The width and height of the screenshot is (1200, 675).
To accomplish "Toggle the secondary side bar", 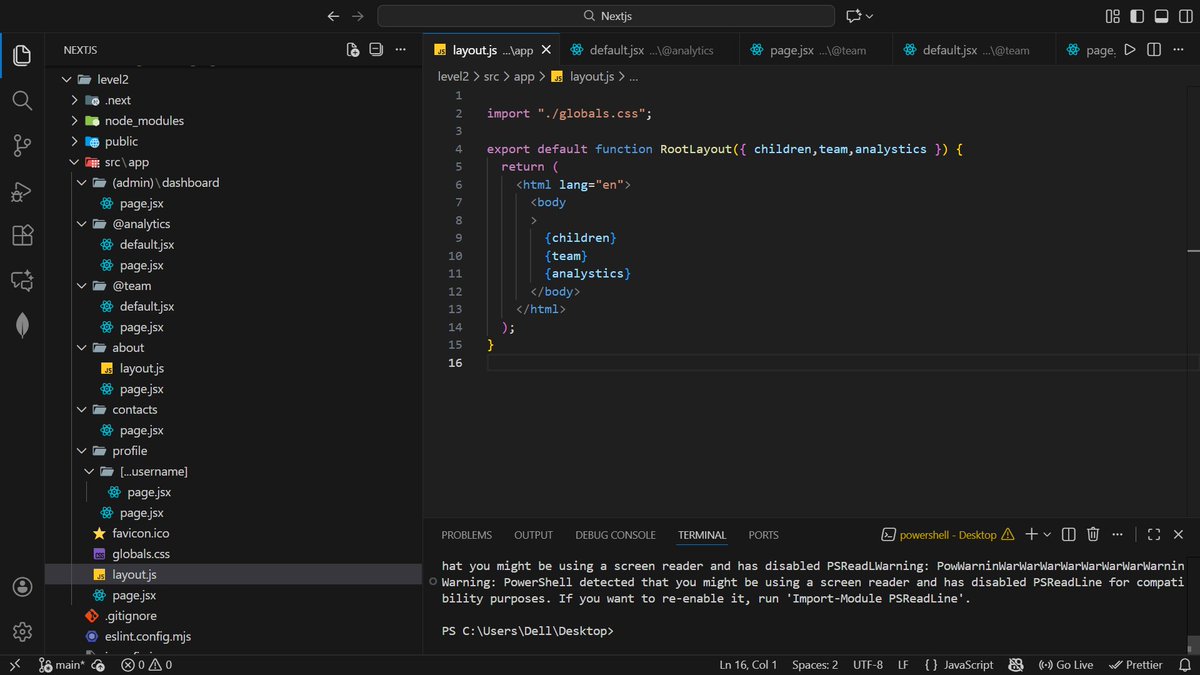I will [x=1184, y=15].
